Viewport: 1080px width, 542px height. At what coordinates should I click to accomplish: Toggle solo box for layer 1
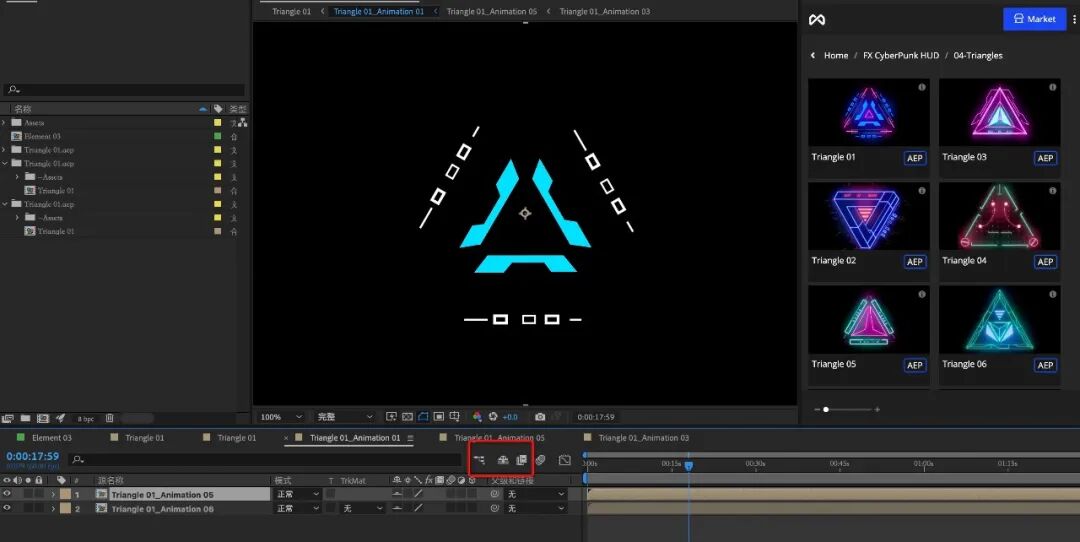click(x=28, y=494)
